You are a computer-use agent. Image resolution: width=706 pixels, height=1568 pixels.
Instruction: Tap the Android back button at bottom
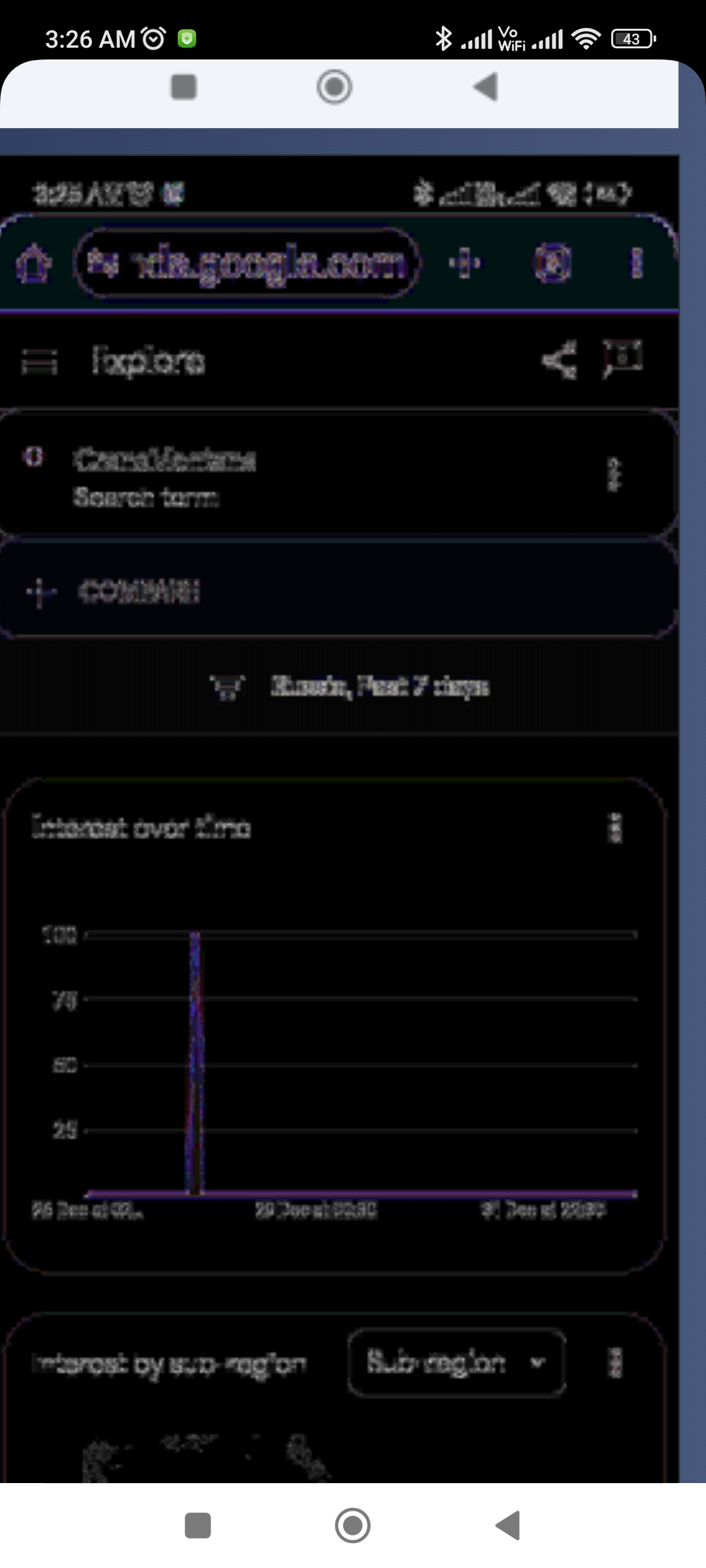pyautogui.click(x=508, y=1526)
